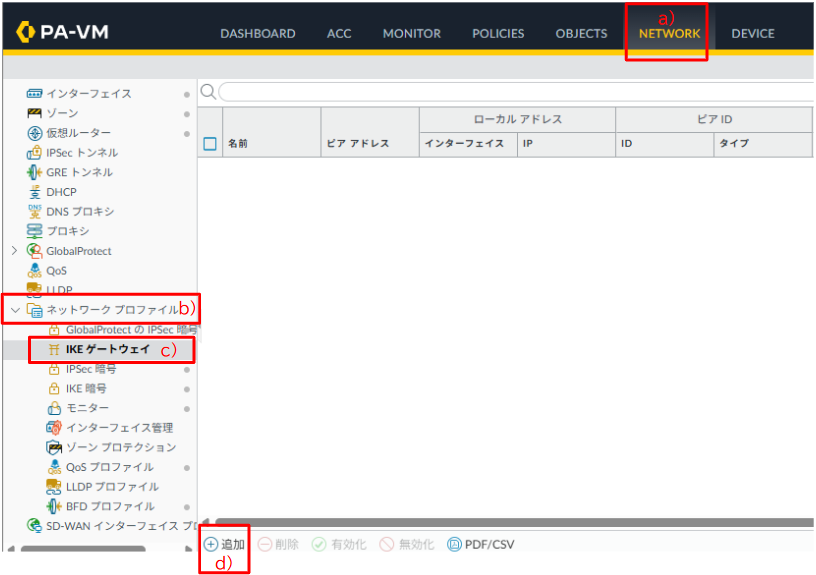816x575 pixels.
Task: Select the NETWORK tab
Action: (x=669, y=34)
